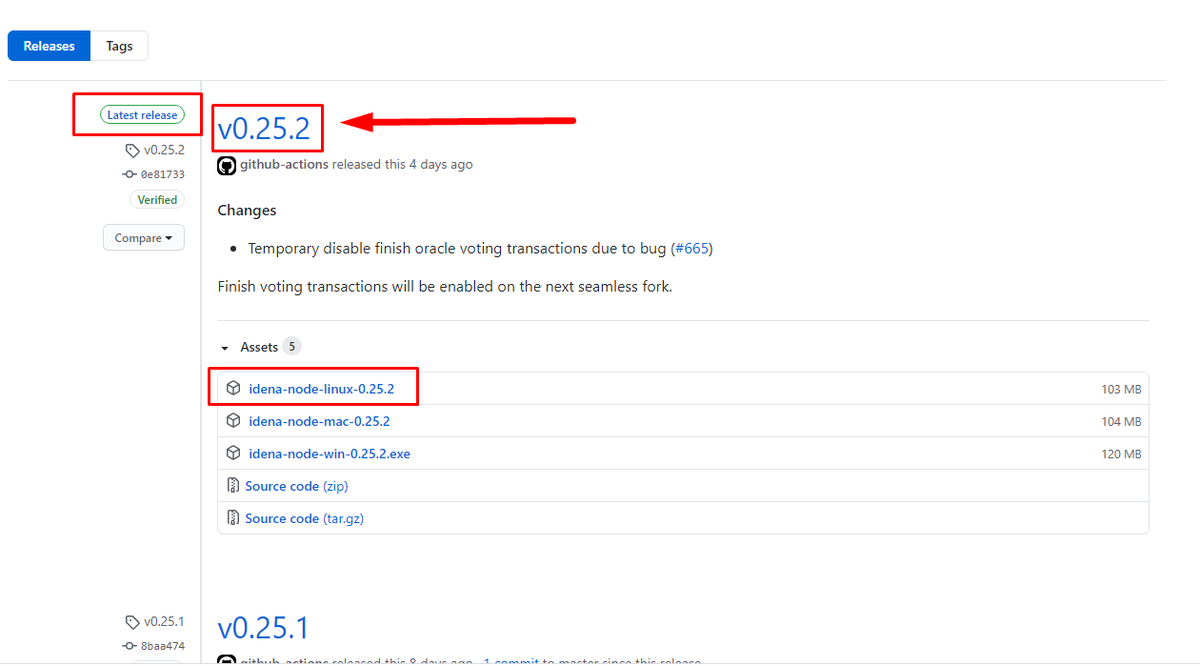The image size is (1200, 666).
Task: Click package icon for idena-node-linux-0.25.2
Action: [233, 389]
